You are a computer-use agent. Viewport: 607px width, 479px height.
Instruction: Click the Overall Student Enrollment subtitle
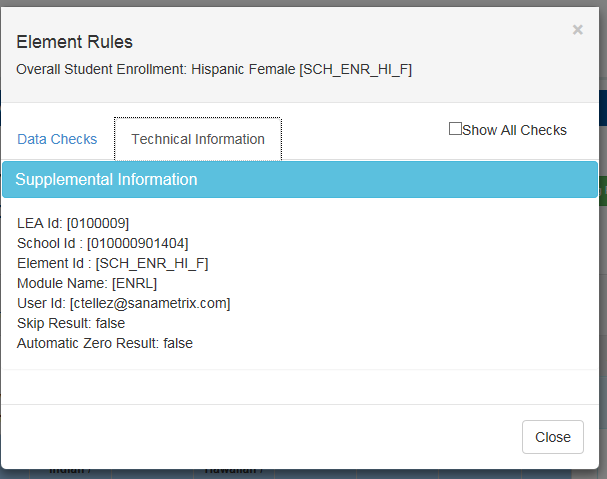point(215,69)
